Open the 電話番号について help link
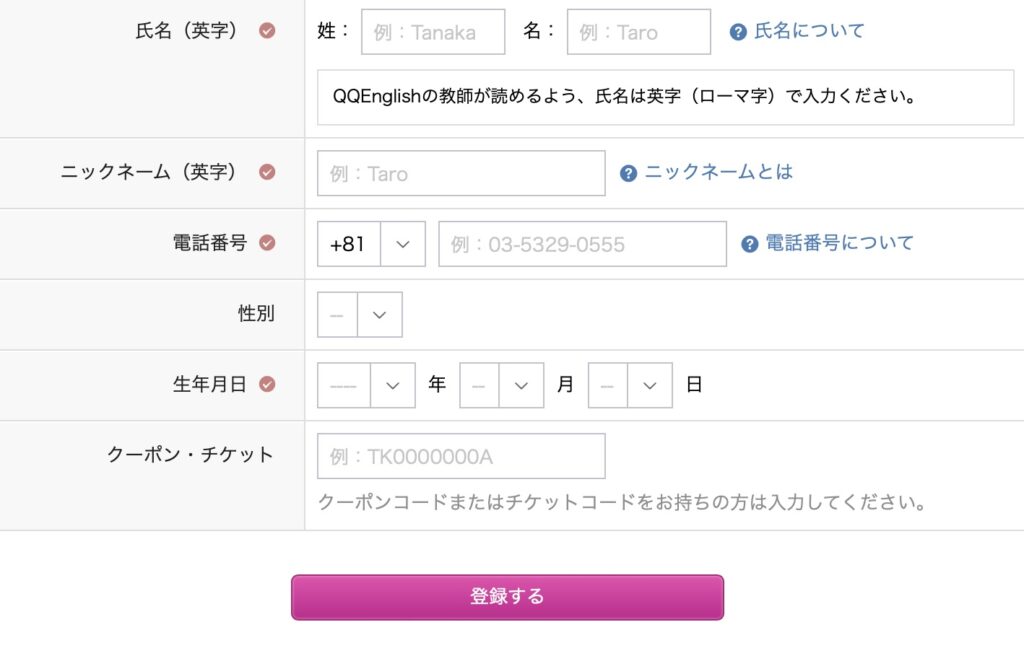Screen dimensions: 1024x648 [839, 243]
